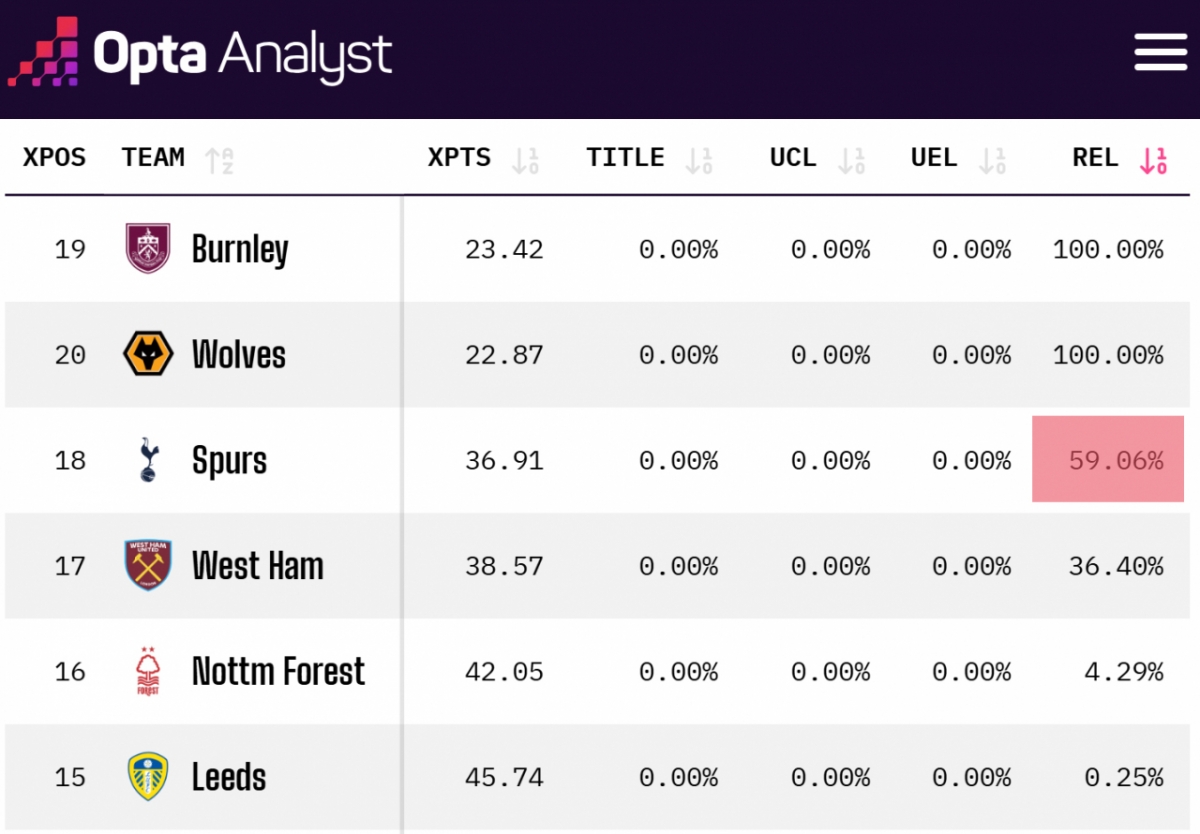Click the Leeds club crest
Viewport: 1200px width, 834px height.
click(x=148, y=777)
